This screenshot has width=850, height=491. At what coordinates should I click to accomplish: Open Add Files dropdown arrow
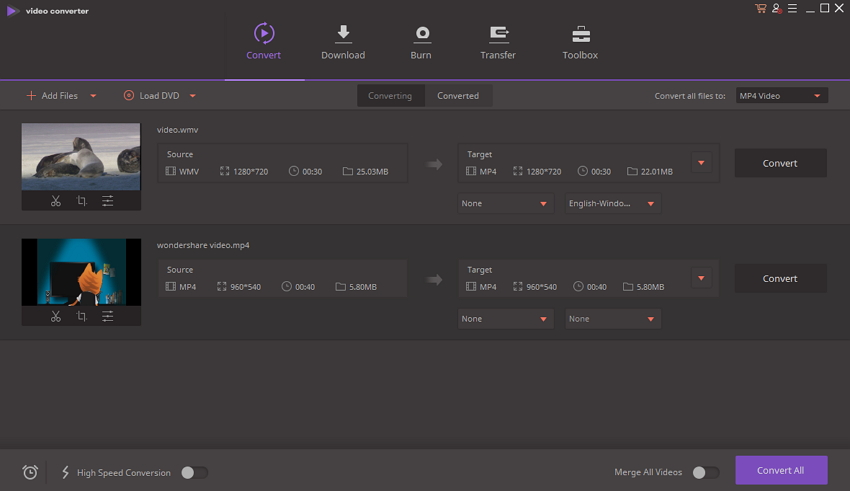coord(93,96)
